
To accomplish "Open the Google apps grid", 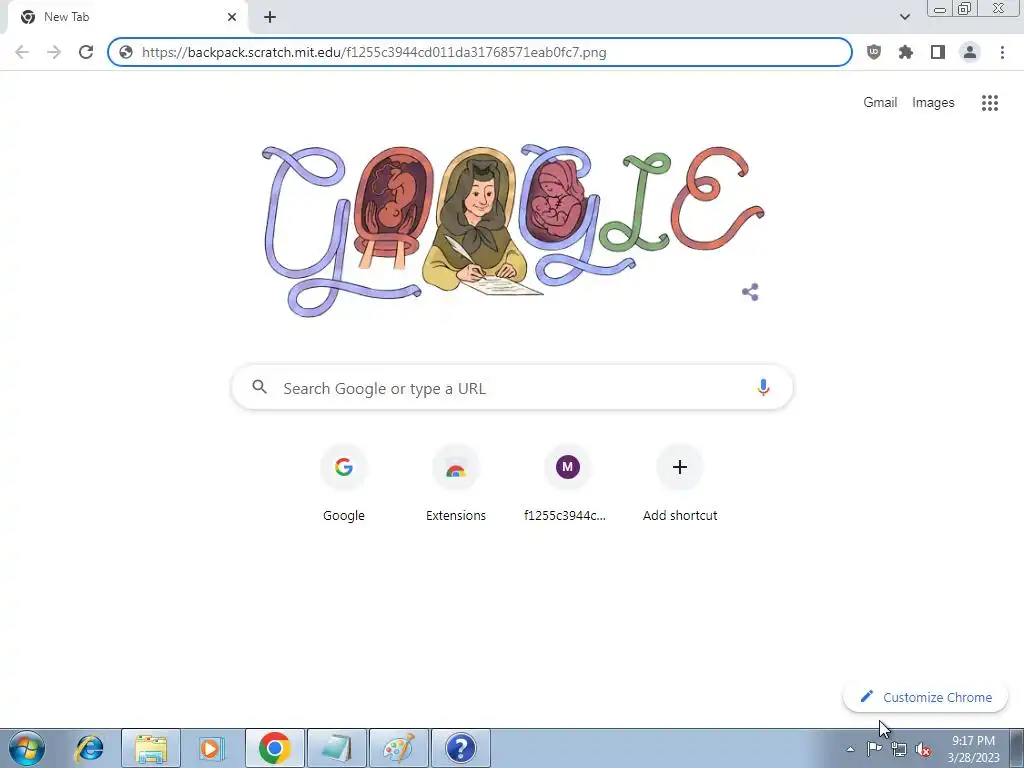I will pyautogui.click(x=989, y=103).
